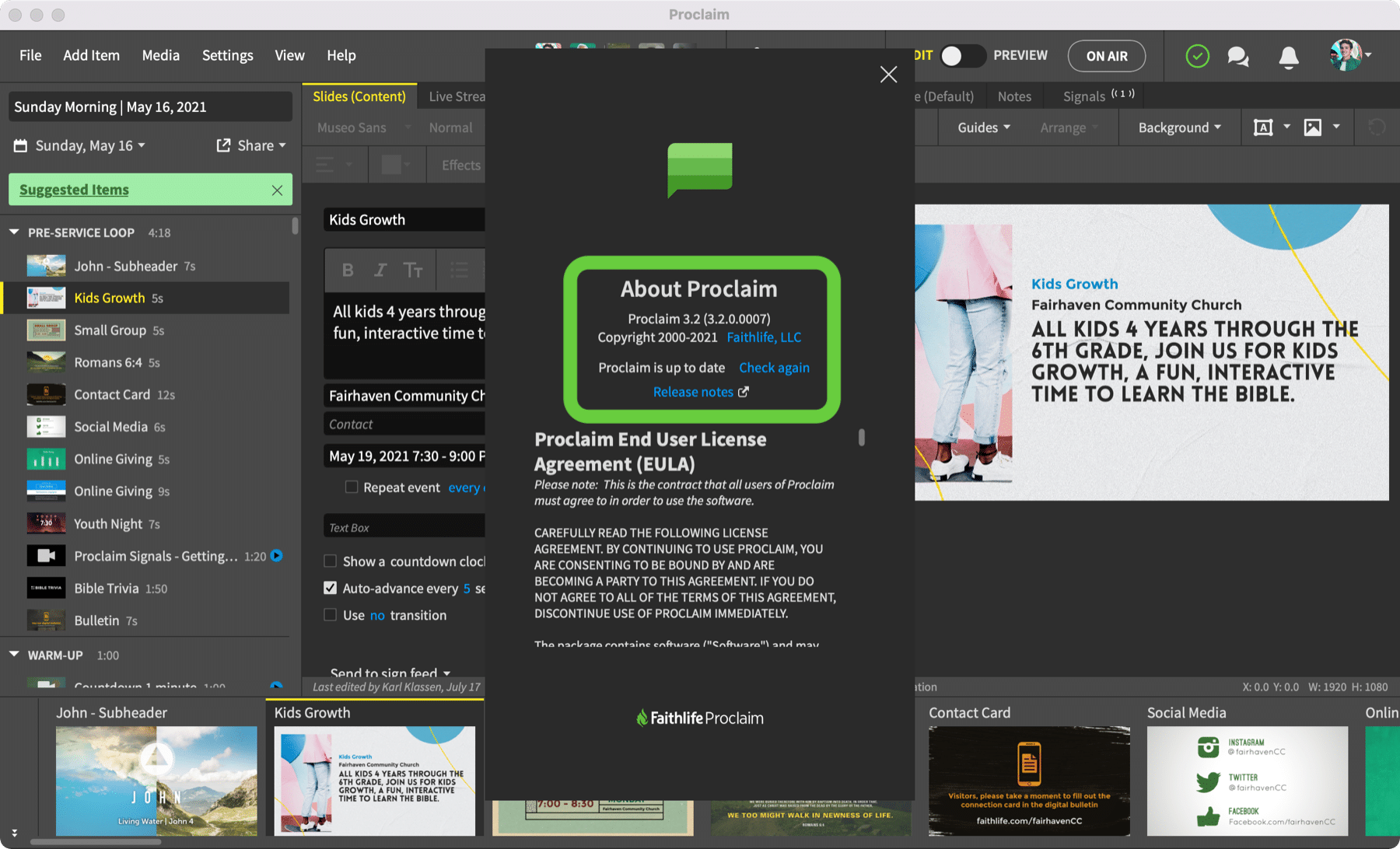This screenshot has height=849, width=1400.
Task: Open the Guides dropdown
Action: (984, 128)
